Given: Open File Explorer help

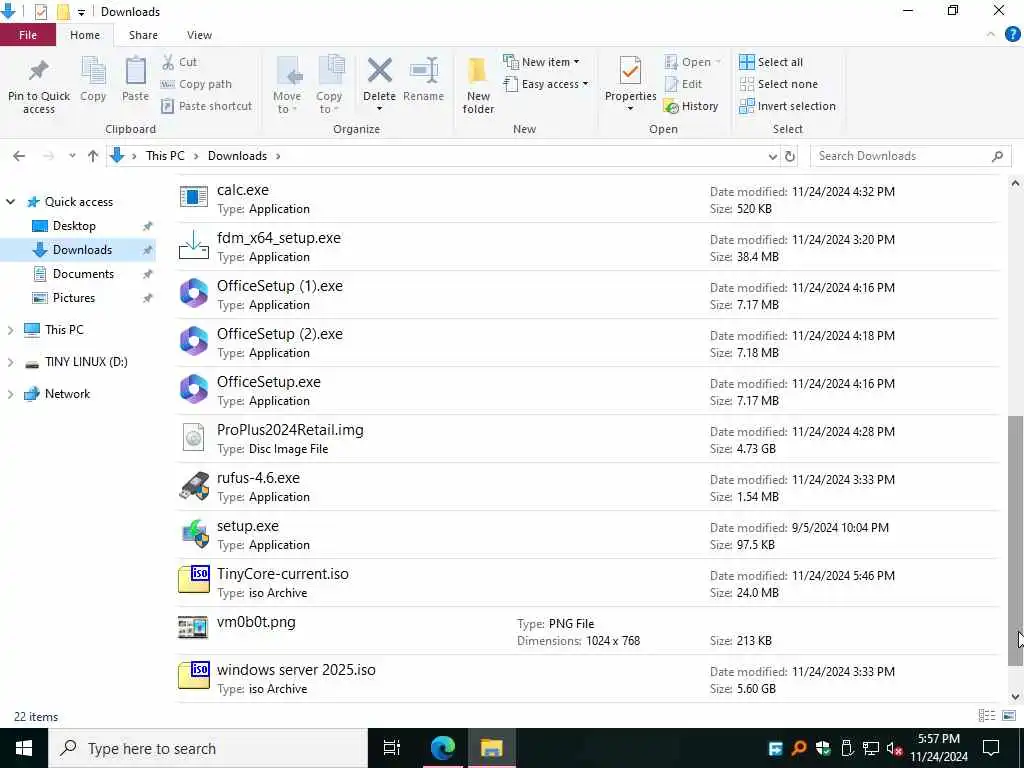Looking at the screenshot, I should 1012,35.
